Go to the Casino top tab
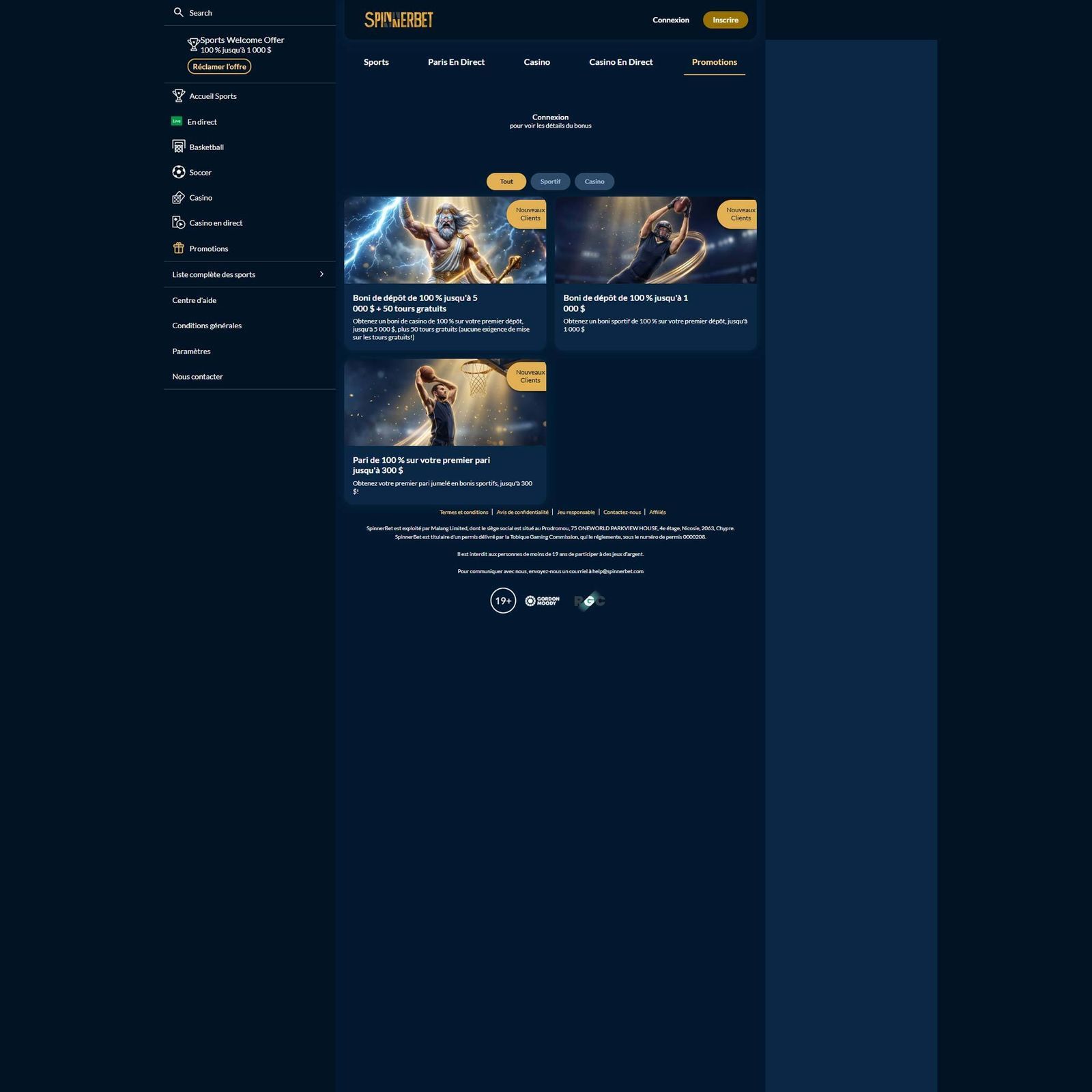 537,62
